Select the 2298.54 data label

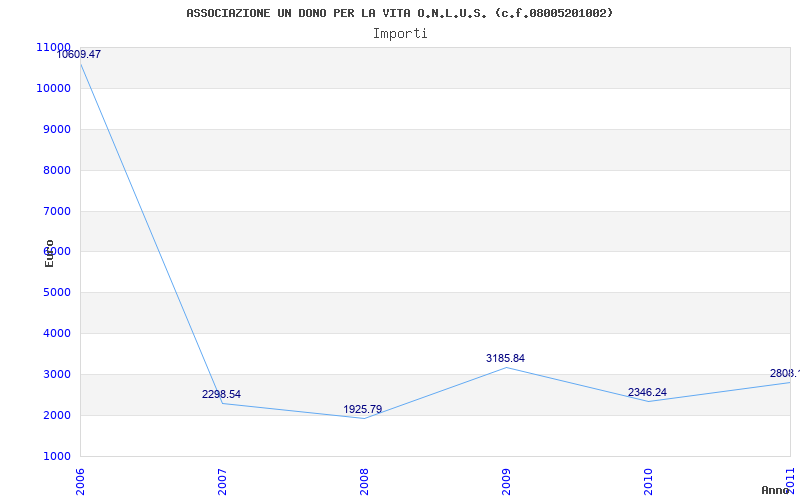(221, 394)
